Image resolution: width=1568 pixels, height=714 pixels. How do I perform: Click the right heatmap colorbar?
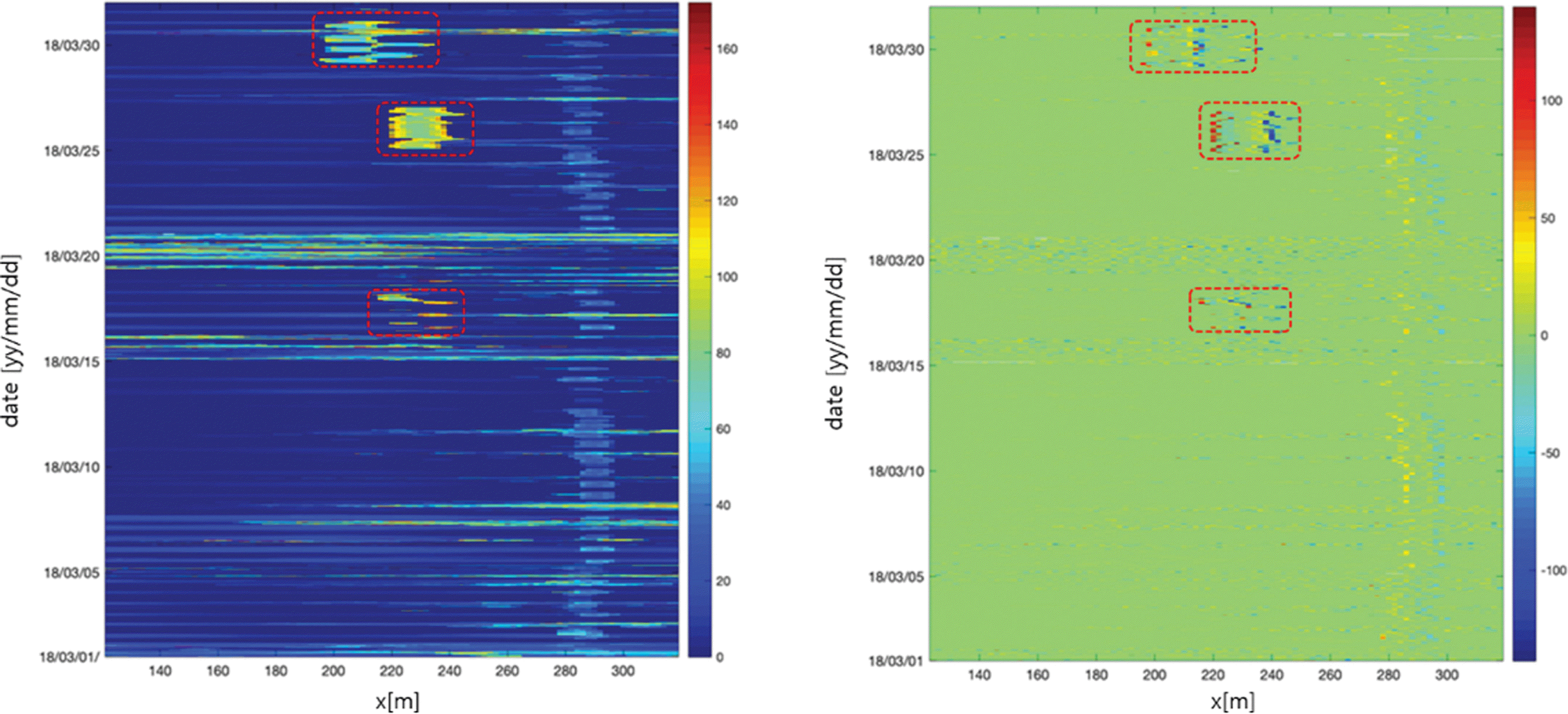(1524, 333)
